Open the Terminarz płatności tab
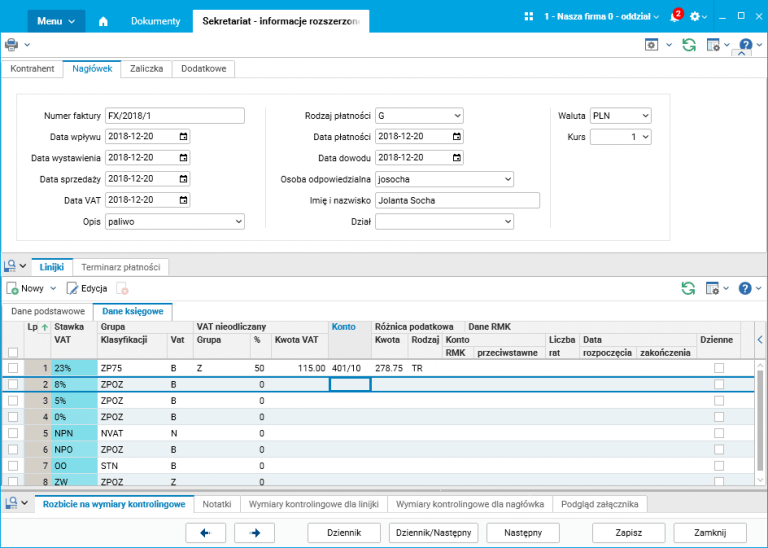768x548 pixels. click(x=121, y=267)
